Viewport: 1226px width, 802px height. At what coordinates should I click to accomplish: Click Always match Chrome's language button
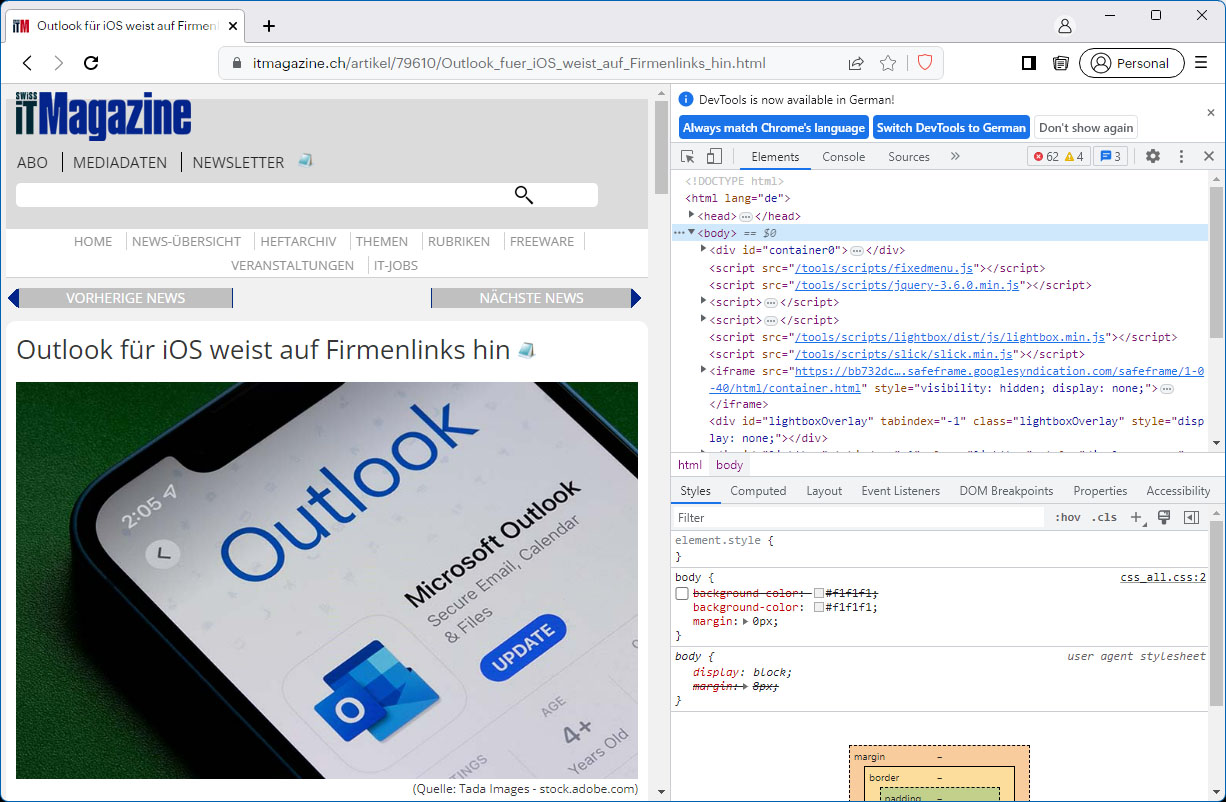point(774,128)
